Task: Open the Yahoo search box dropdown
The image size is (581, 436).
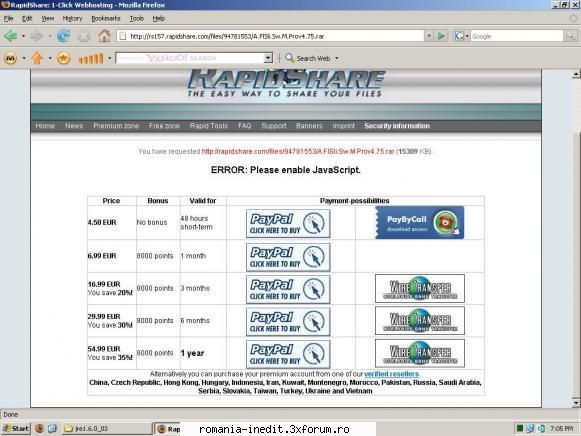Action: click(x=268, y=58)
